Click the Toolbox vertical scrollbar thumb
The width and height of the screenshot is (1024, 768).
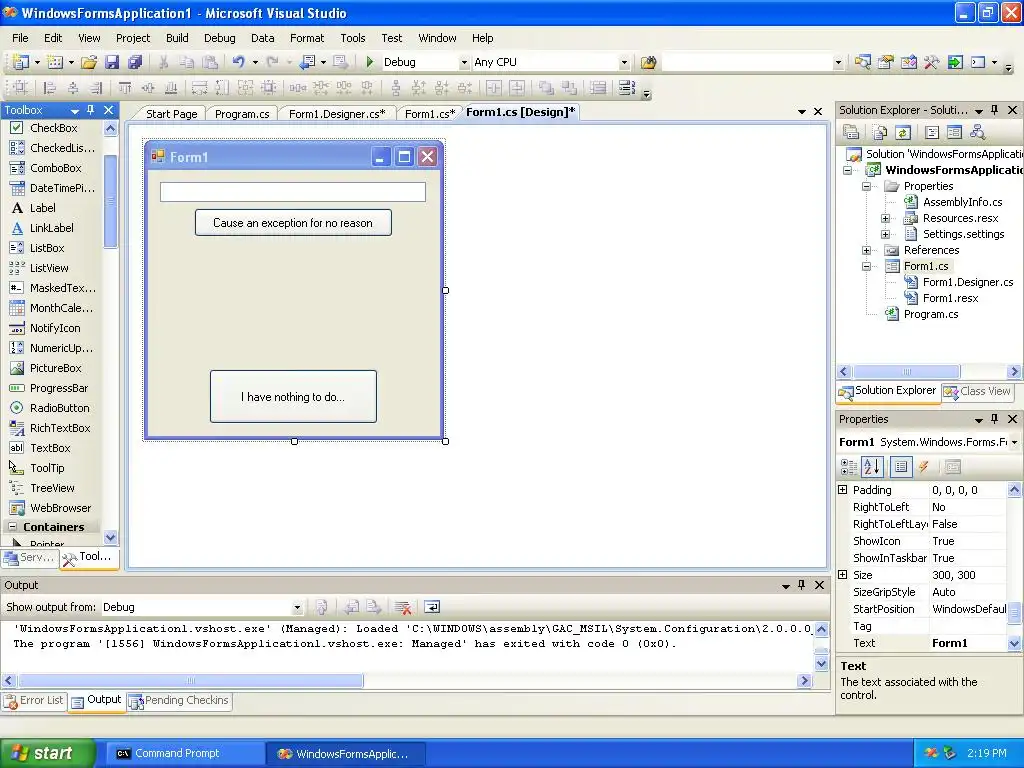[x=110, y=201]
